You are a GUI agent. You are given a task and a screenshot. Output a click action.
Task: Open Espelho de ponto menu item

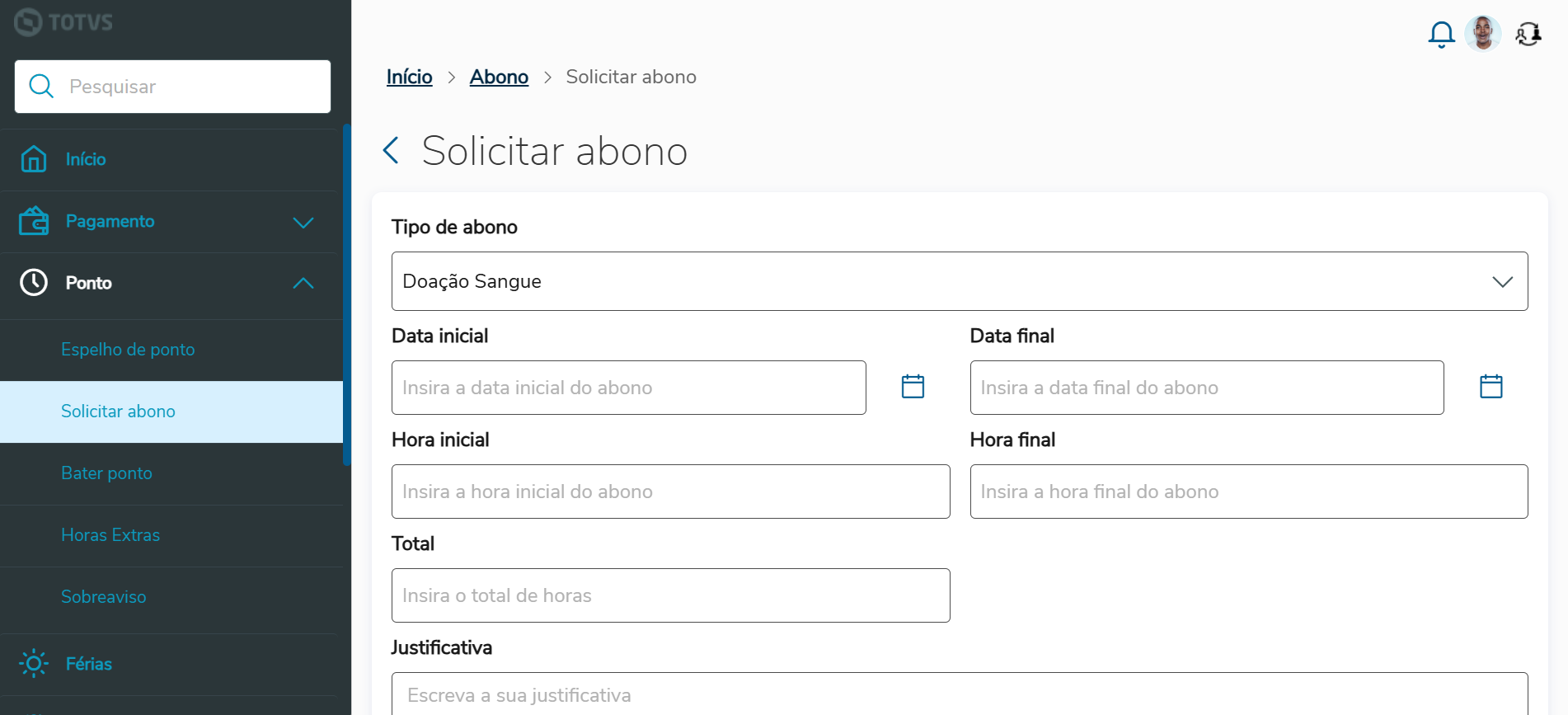click(128, 350)
